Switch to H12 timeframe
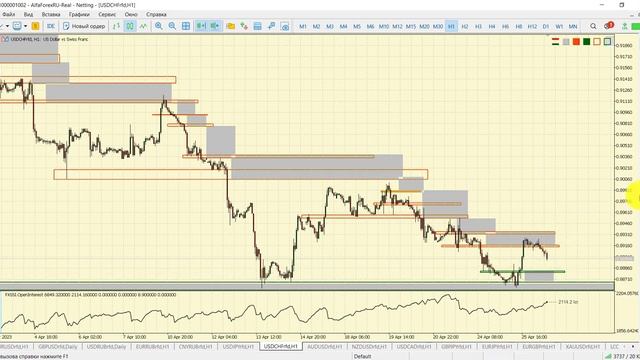The height and width of the screenshot is (360, 640). click(532, 26)
